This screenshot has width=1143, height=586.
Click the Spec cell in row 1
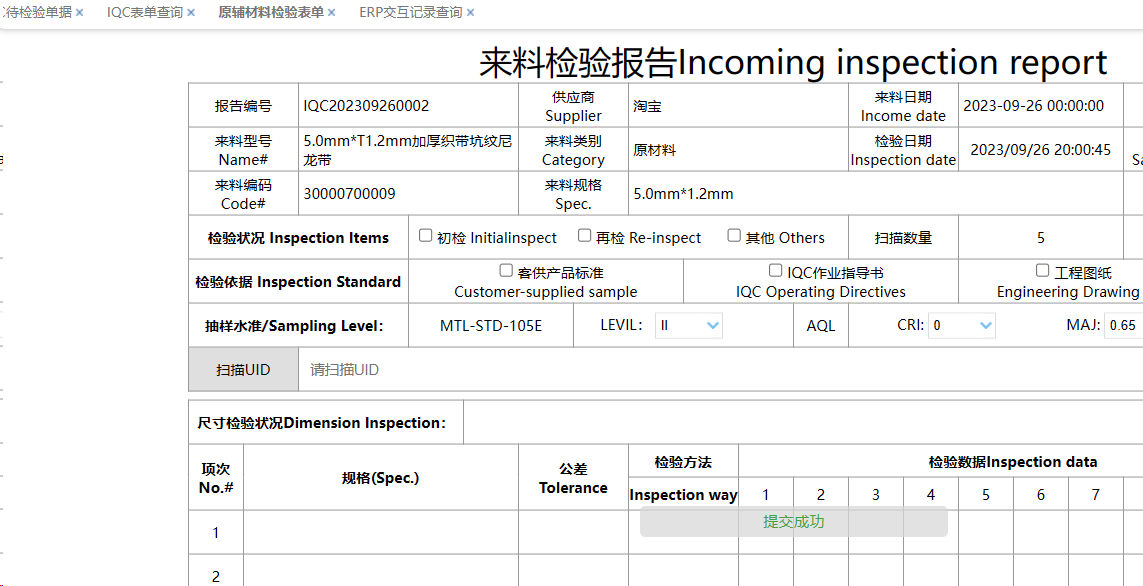coord(380,532)
